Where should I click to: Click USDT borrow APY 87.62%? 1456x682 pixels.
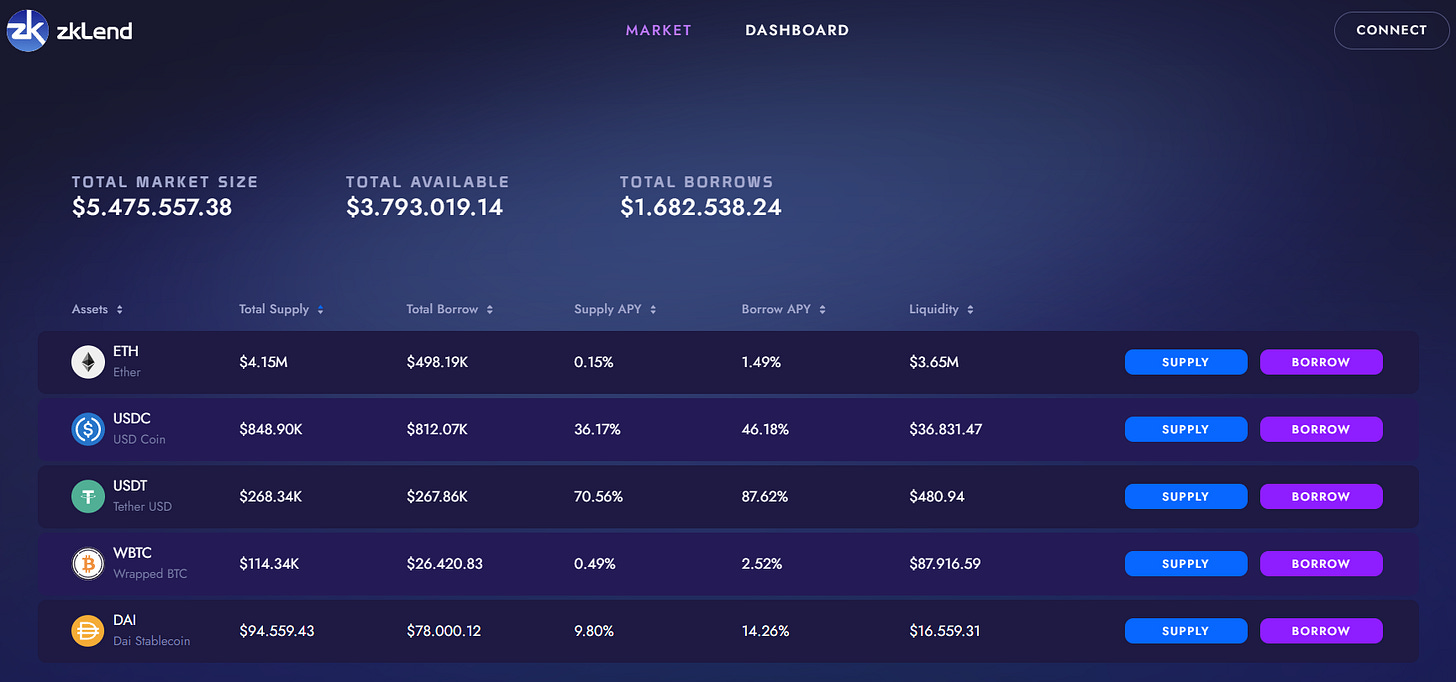pyautogui.click(x=765, y=496)
